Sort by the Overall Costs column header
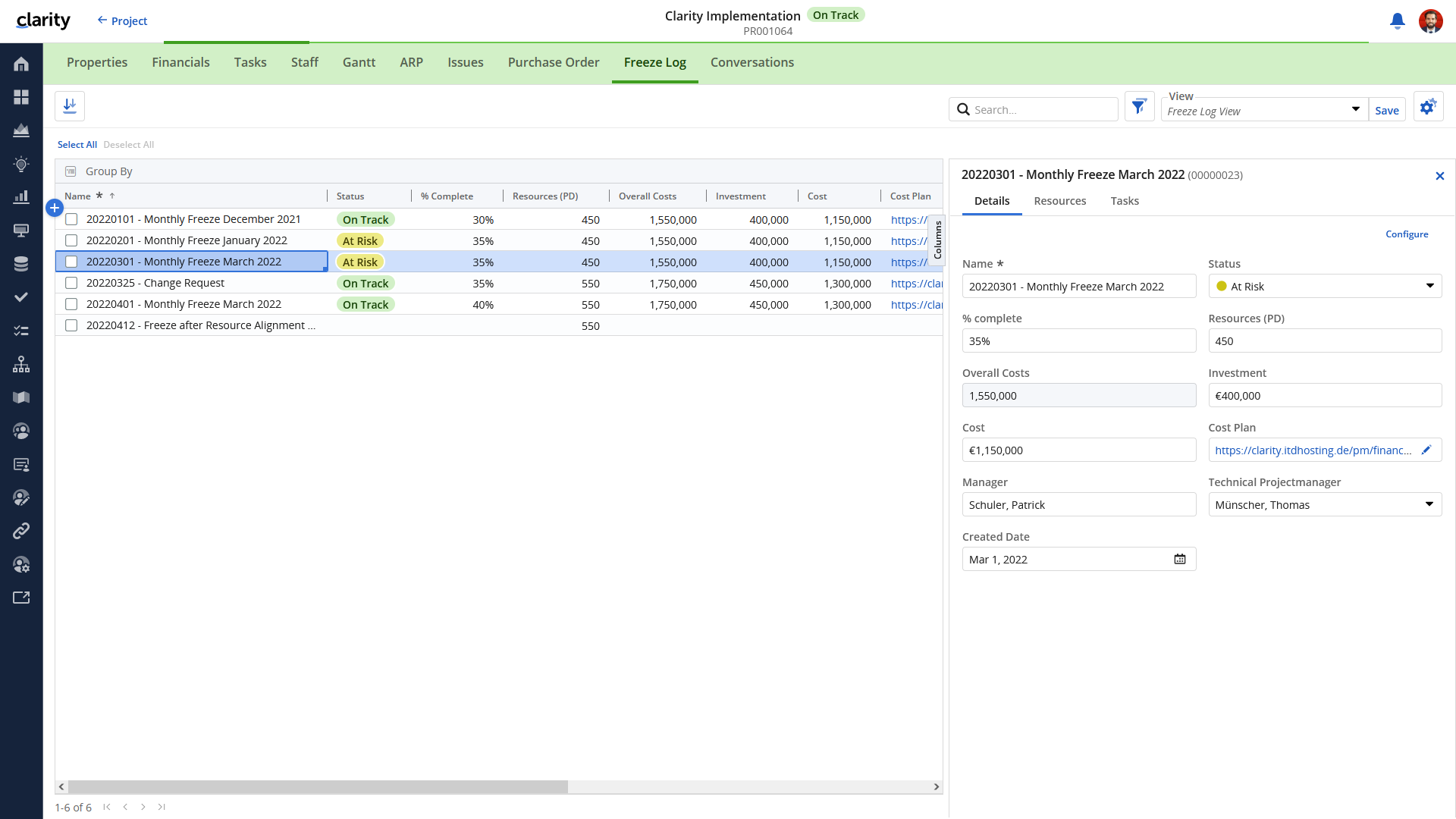1456x819 pixels. 648,196
